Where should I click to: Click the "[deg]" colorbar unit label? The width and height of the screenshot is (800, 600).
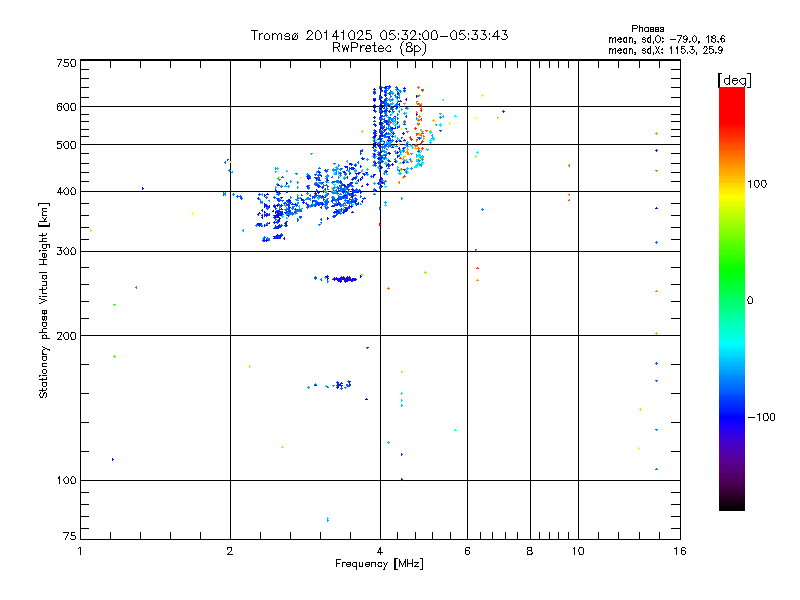click(x=734, y=80)
